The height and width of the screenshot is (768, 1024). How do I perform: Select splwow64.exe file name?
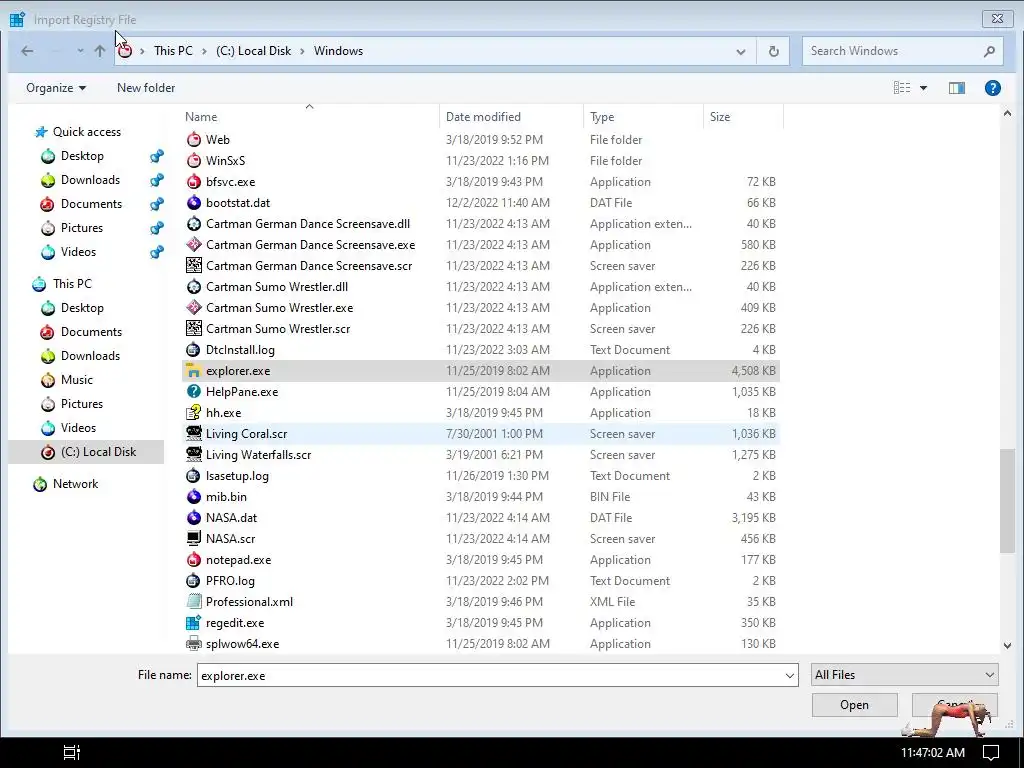(242, 644)
